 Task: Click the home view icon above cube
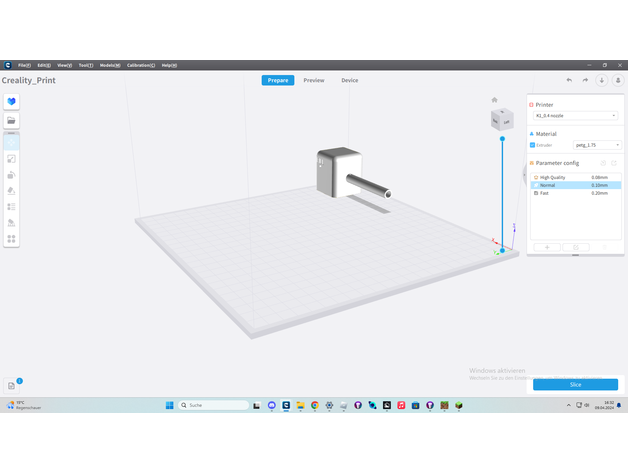tap(494, 100)
